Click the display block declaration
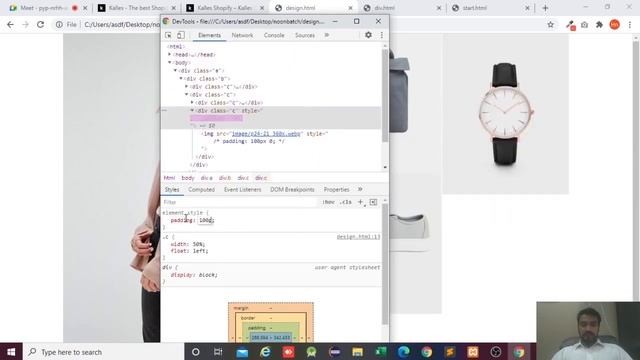Image resolution: width=640 pixels, height=360 pixels. click(194, 275)
